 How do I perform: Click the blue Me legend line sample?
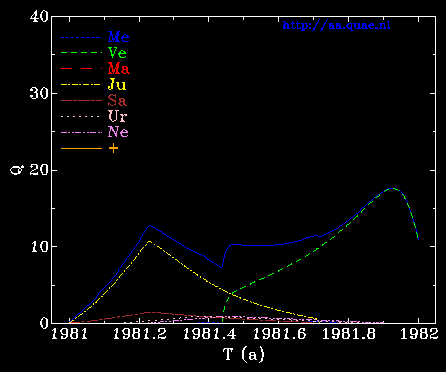pos(81,38)
